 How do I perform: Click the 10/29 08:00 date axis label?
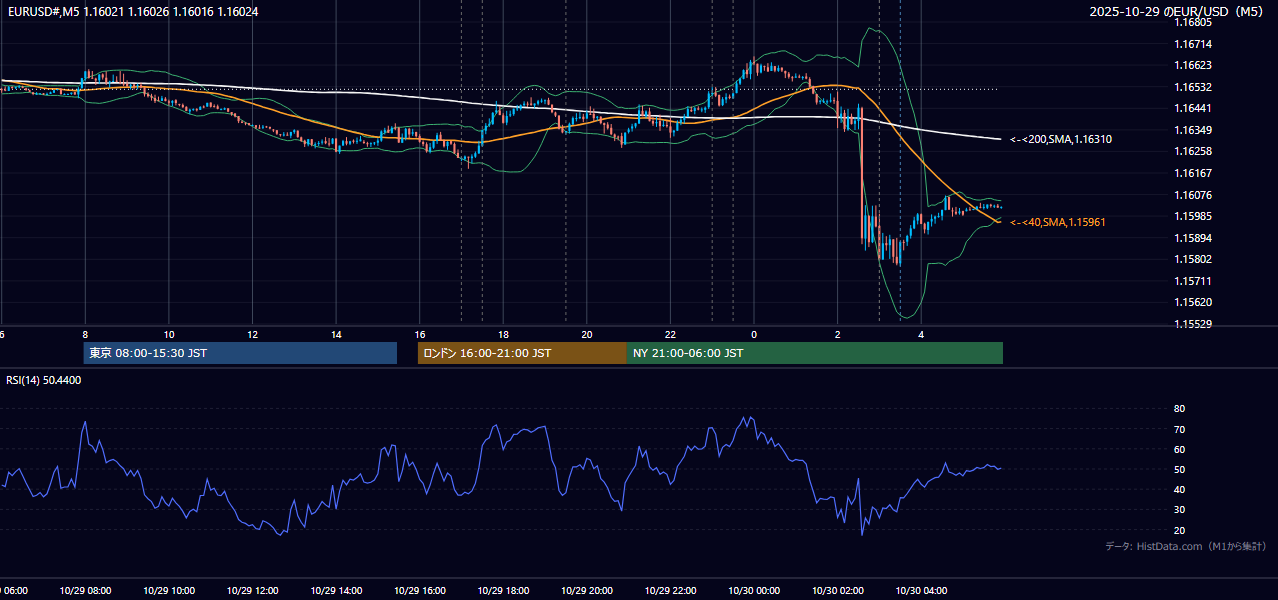[85, 590]
